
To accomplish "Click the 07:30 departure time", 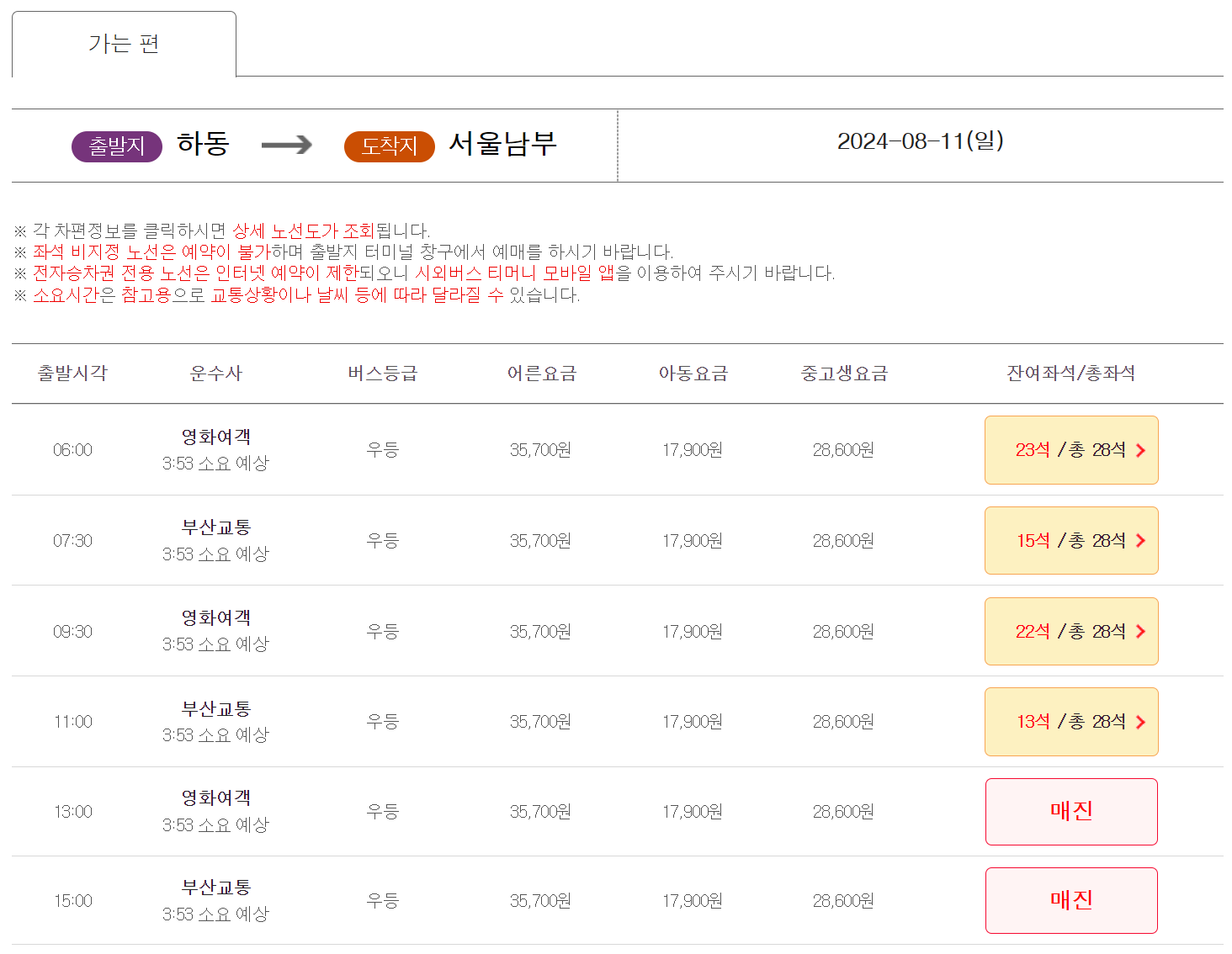I will pyautogui.click(x=72, y=541).
